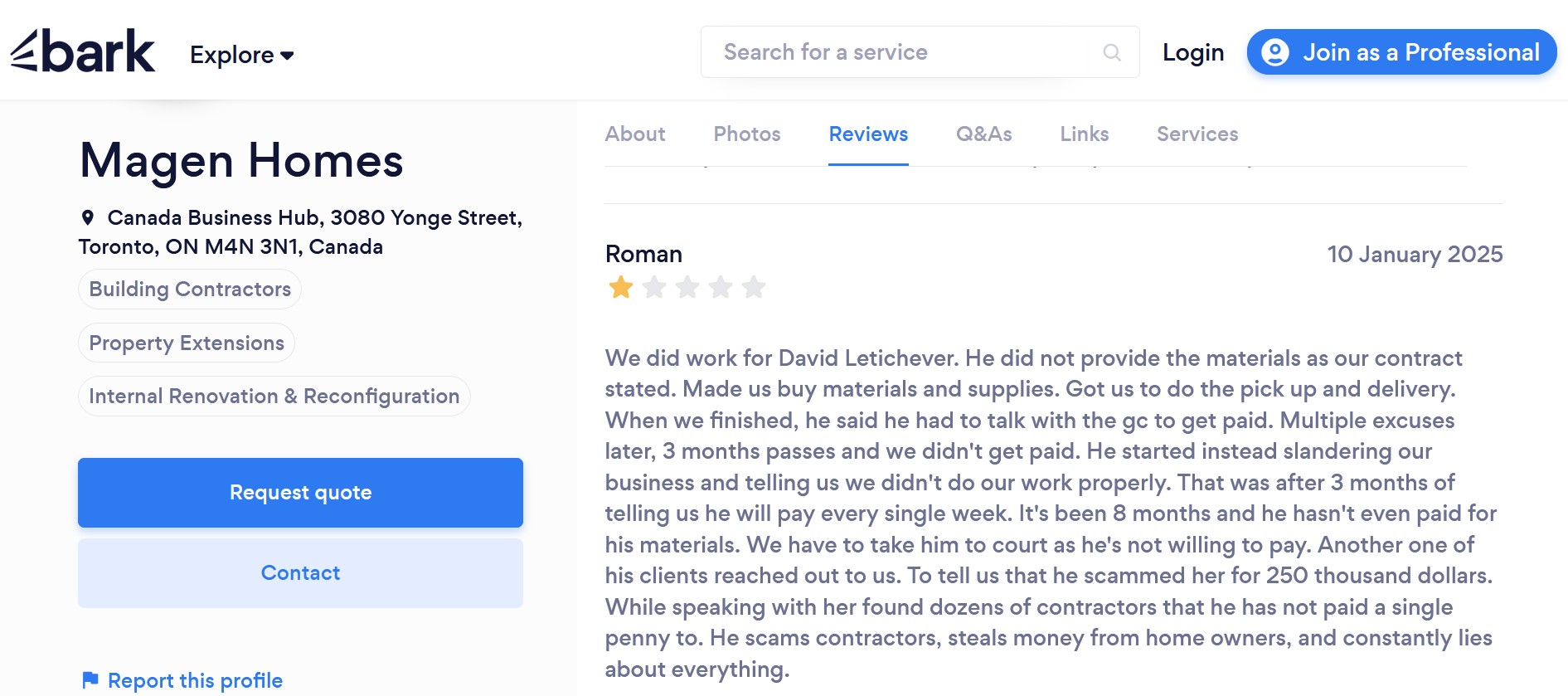Screen dimensions: 1568x696
Task: Click the location pin icon
Action: [x=87, y=218]
